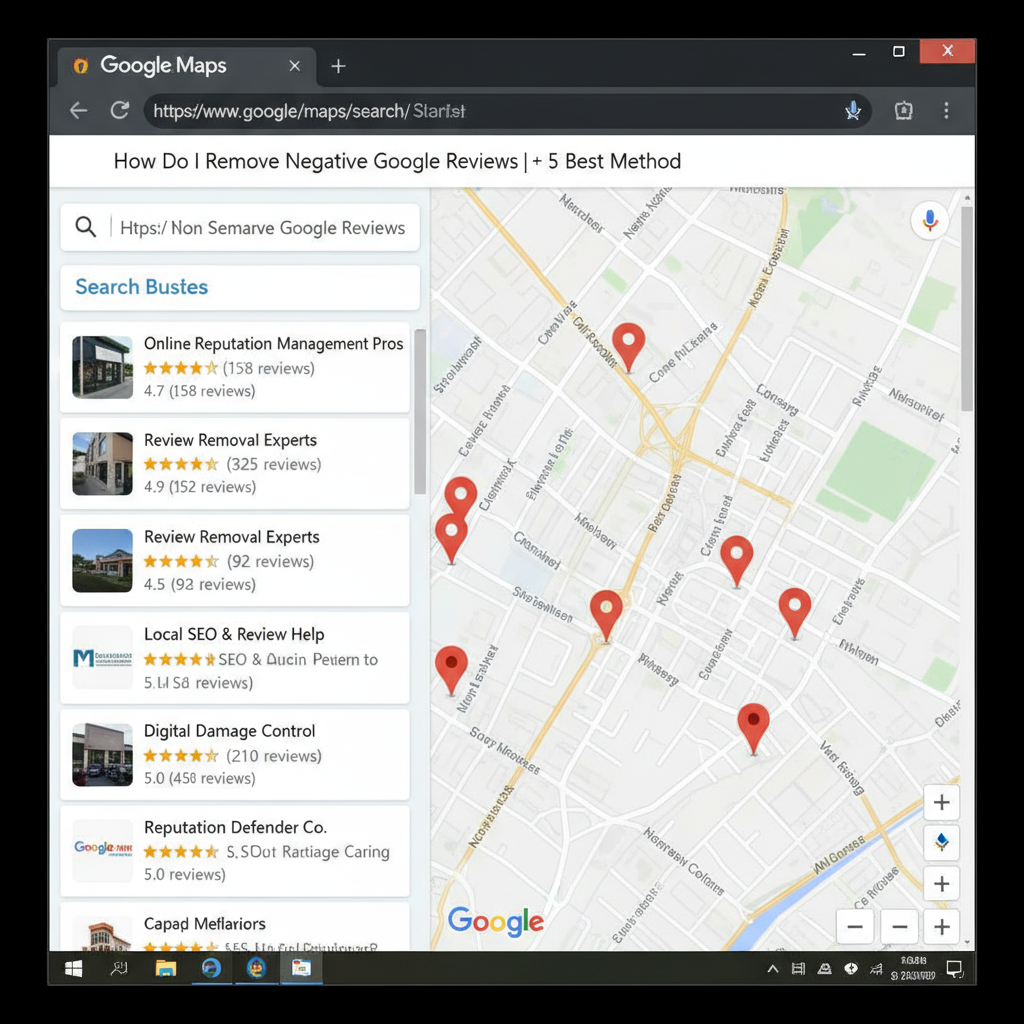Screen dimensions: 1024x1024
Task: Click the search magnifier icon
Action: [x=86, y=227]
